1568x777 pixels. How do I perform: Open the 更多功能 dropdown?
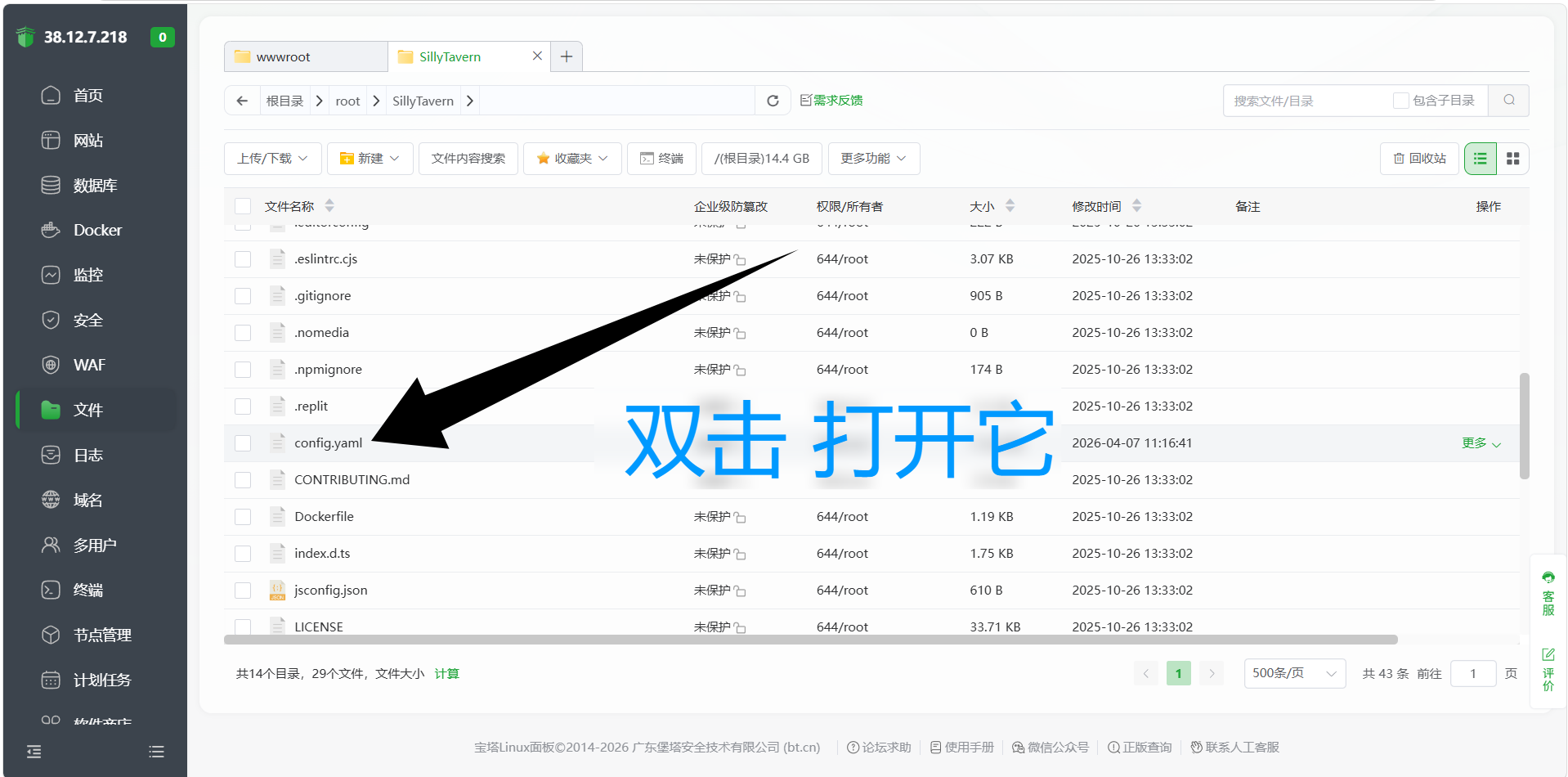pyautogui.click(x=873, y=159)
